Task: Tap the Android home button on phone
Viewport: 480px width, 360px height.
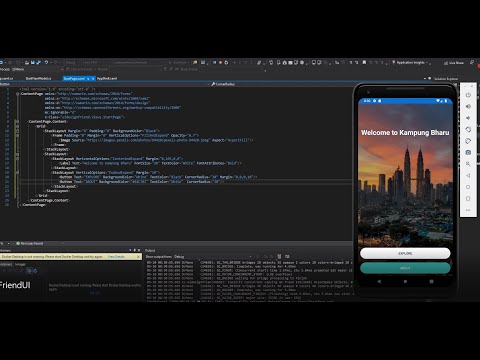Action: pyautogui.click(x=405, y=282)
